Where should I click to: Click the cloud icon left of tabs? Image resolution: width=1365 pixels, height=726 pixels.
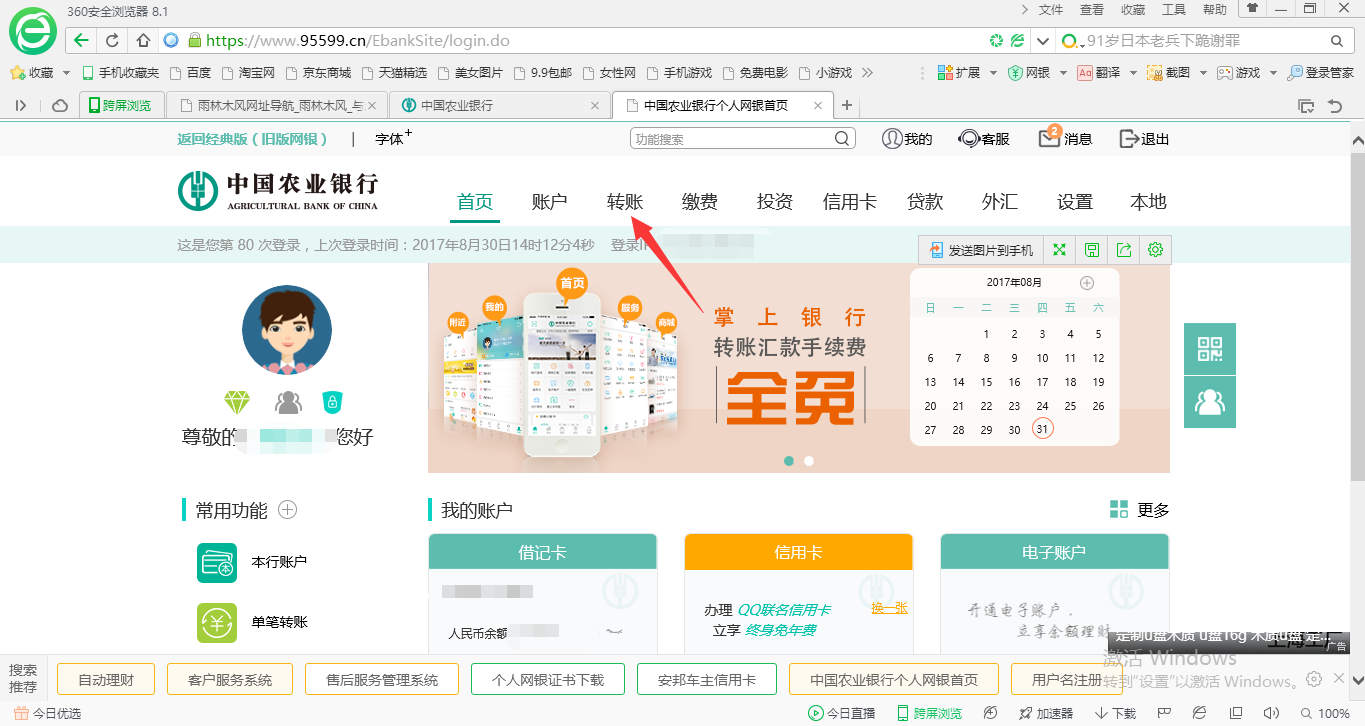60,105
